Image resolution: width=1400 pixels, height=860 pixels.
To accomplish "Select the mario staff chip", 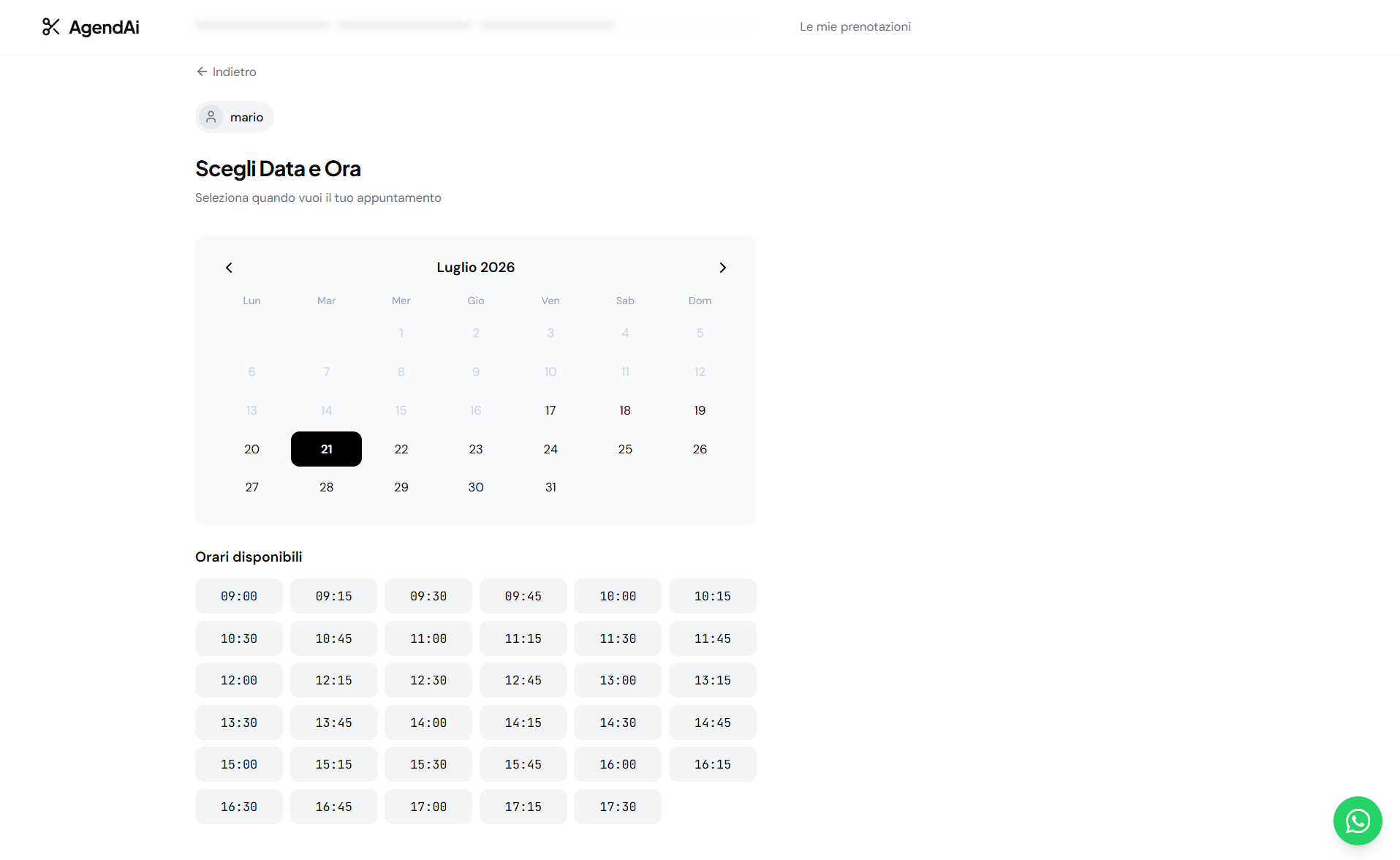I will [234, 117].
